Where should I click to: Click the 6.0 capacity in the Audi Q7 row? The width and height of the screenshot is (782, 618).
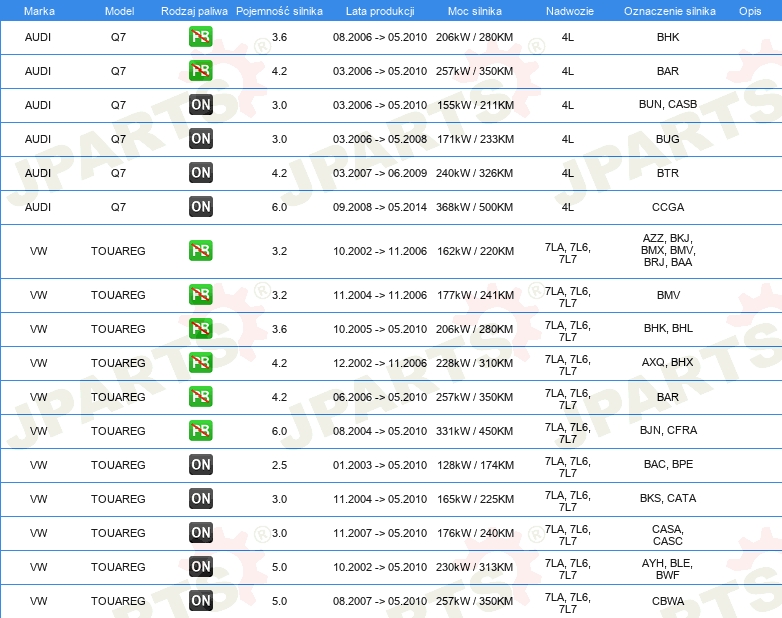tap(279, 207)
